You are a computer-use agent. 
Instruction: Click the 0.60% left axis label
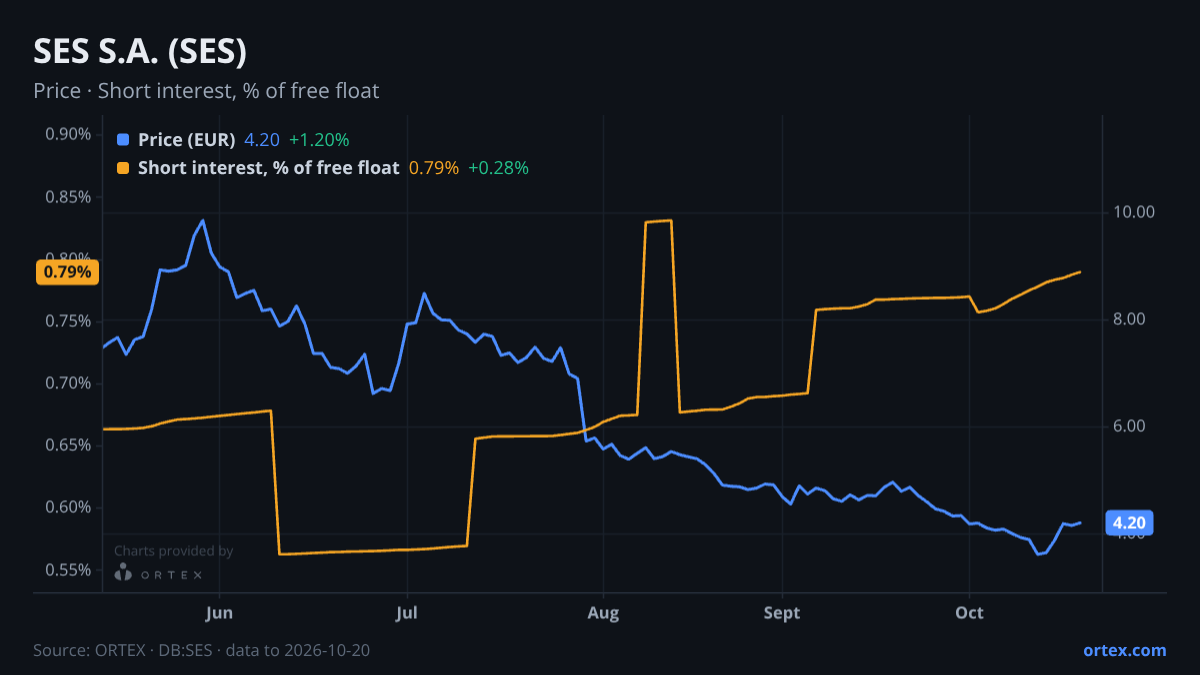69,507
